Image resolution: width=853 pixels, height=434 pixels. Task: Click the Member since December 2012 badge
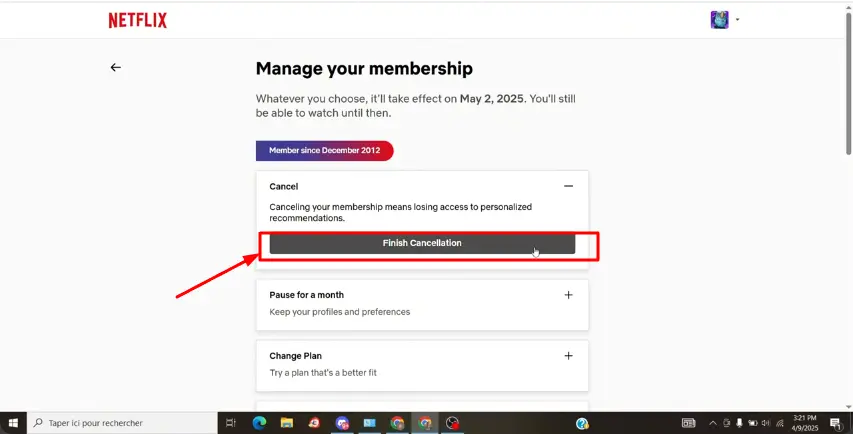coord(325,151)
